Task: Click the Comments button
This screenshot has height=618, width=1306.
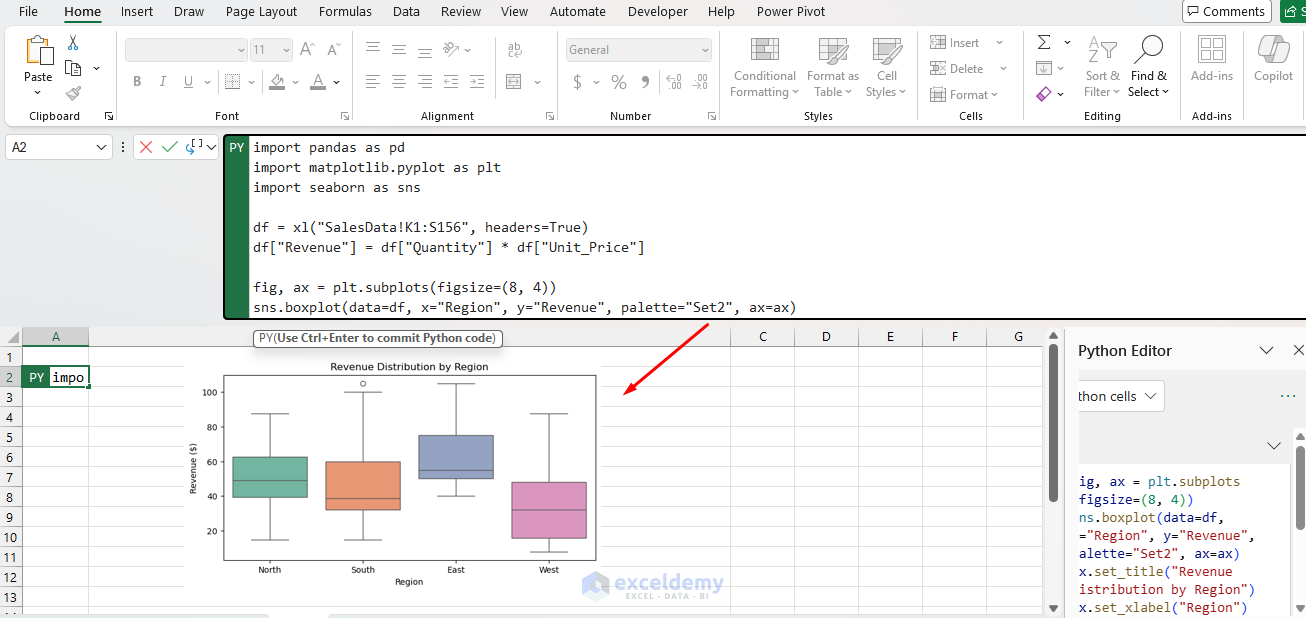Action: pyautogui.click(x=1227, y=12)
